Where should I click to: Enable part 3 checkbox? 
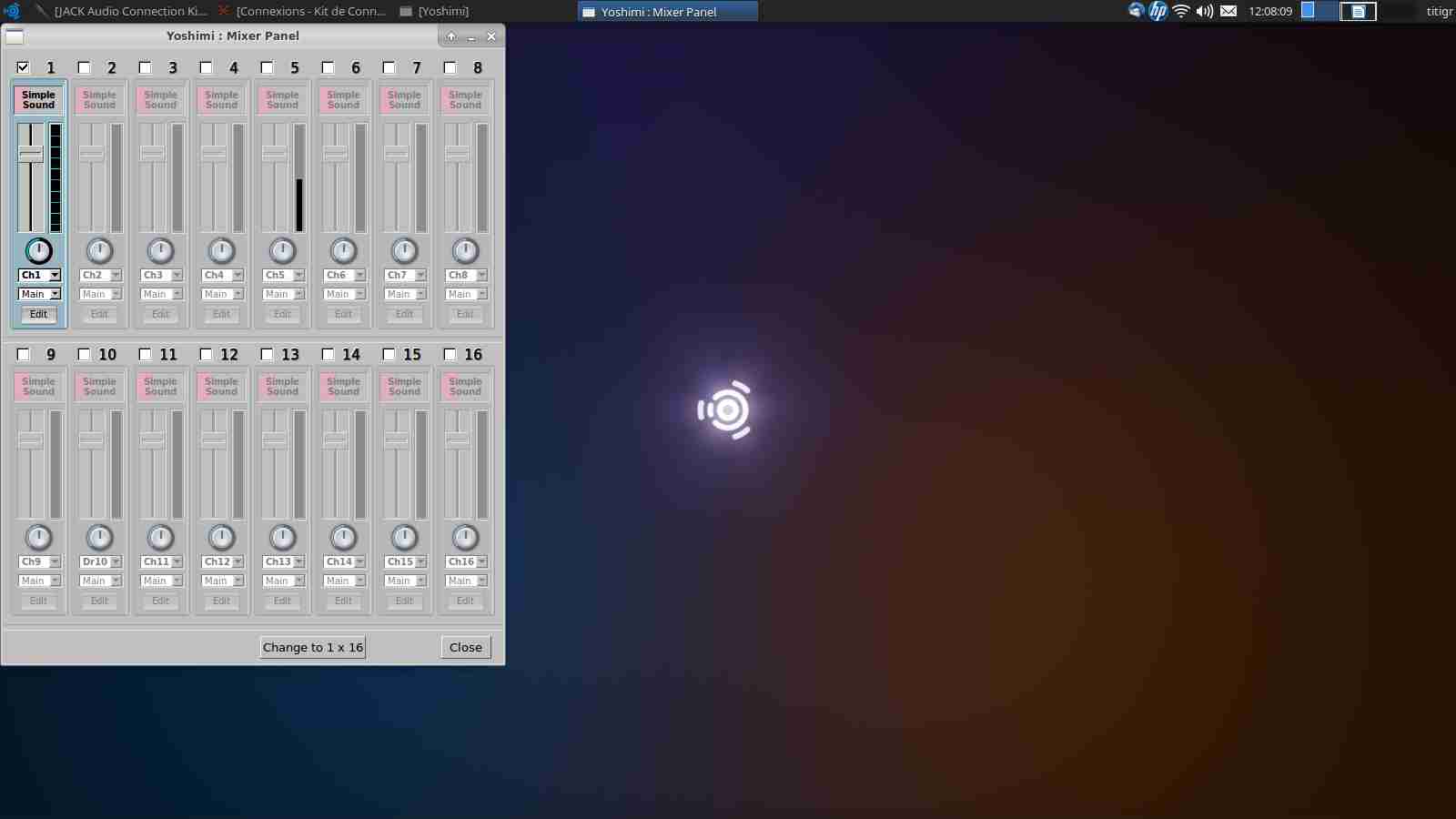point(145,67)
